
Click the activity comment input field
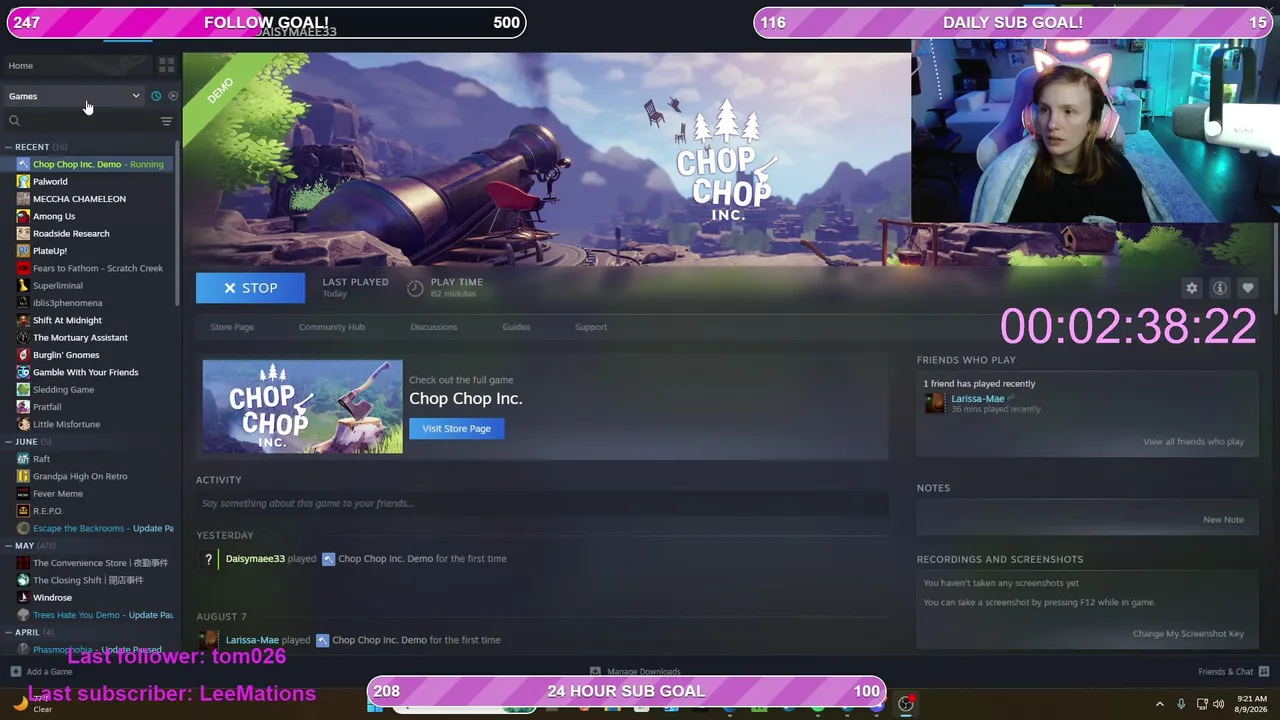pos(542,504)
